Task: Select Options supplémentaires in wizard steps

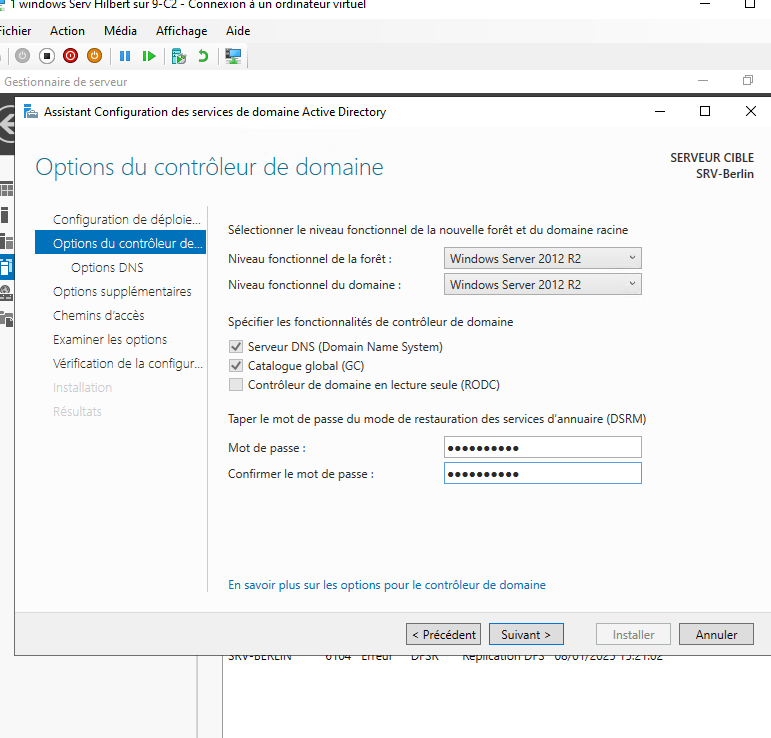Action: pyautogui.click(x=122, y=292)
